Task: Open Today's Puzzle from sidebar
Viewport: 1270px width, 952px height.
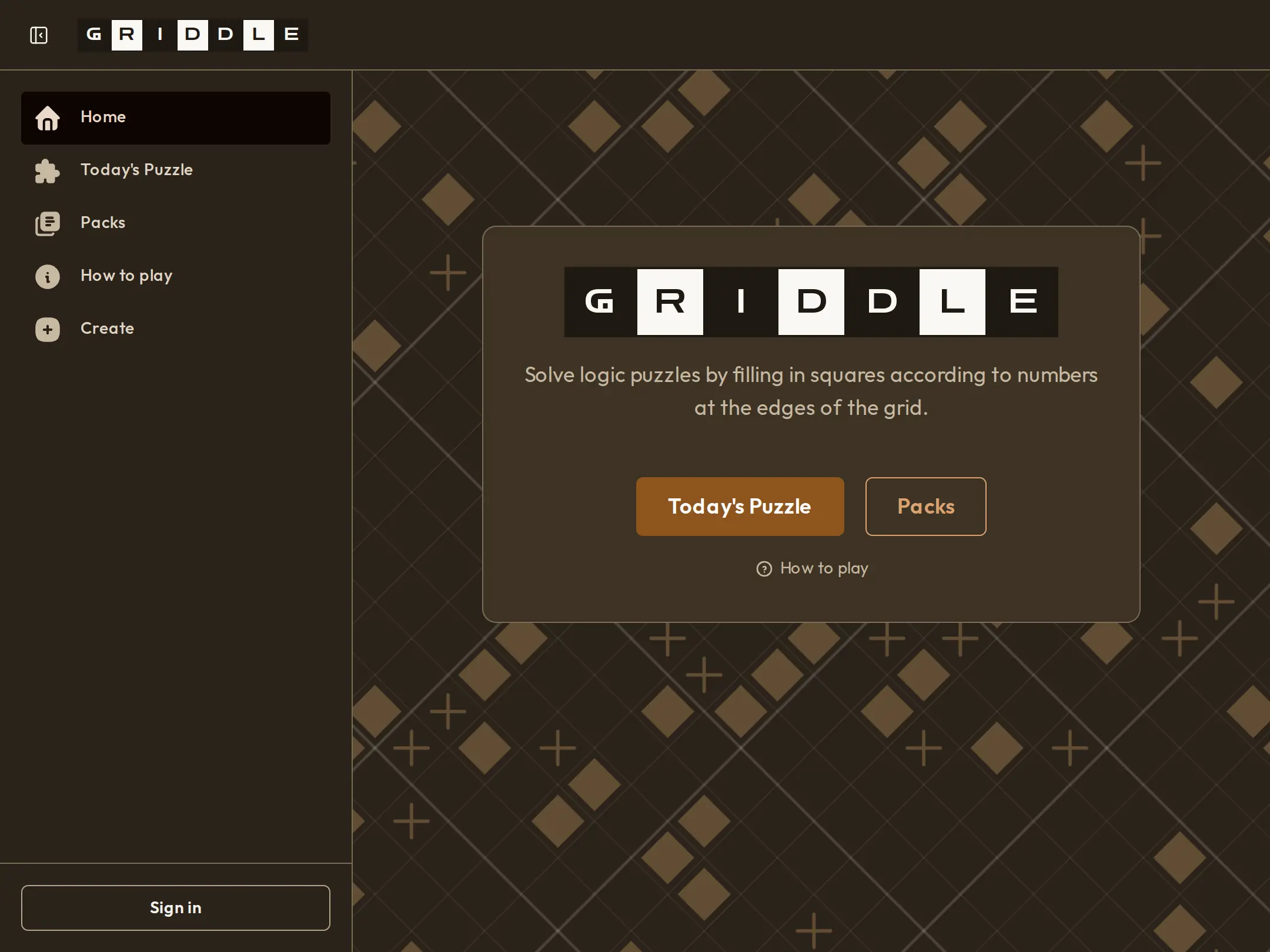Action: click(176, 171)
